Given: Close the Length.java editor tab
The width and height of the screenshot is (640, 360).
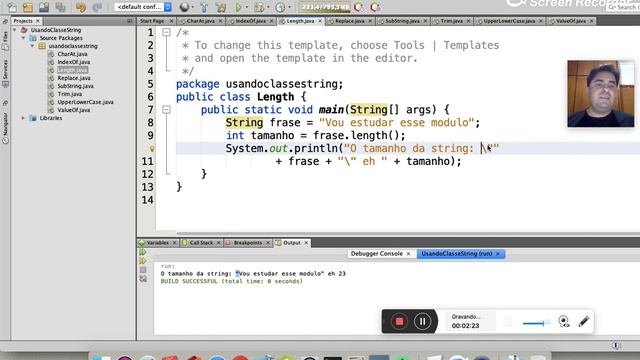Looking at the screenshot, I should (x=320, y=21).
